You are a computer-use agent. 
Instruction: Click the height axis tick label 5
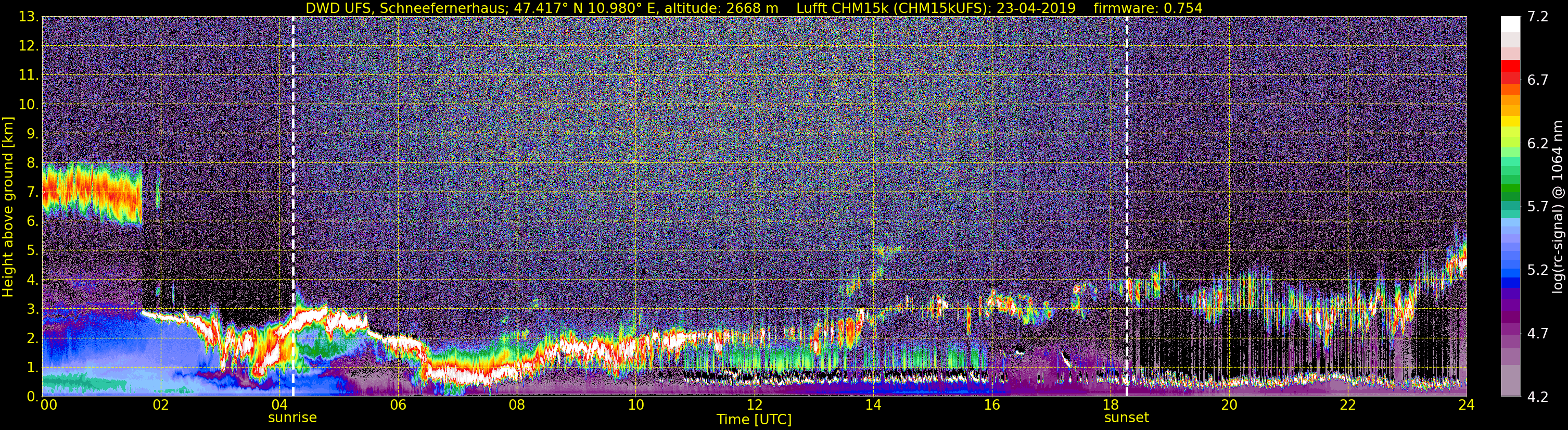pos(32,251)
